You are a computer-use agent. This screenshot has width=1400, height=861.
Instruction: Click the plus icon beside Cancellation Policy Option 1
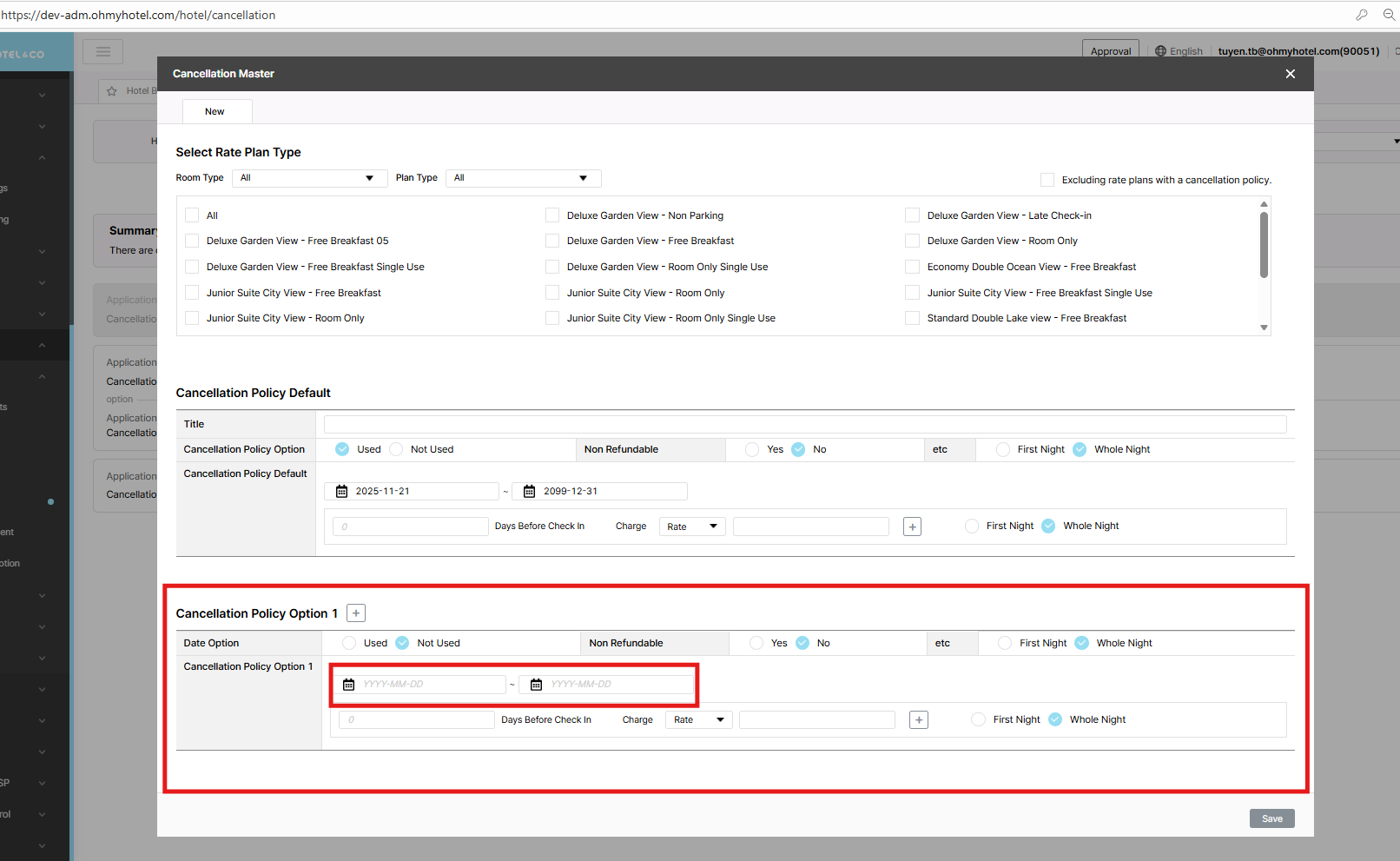[356, 613]
